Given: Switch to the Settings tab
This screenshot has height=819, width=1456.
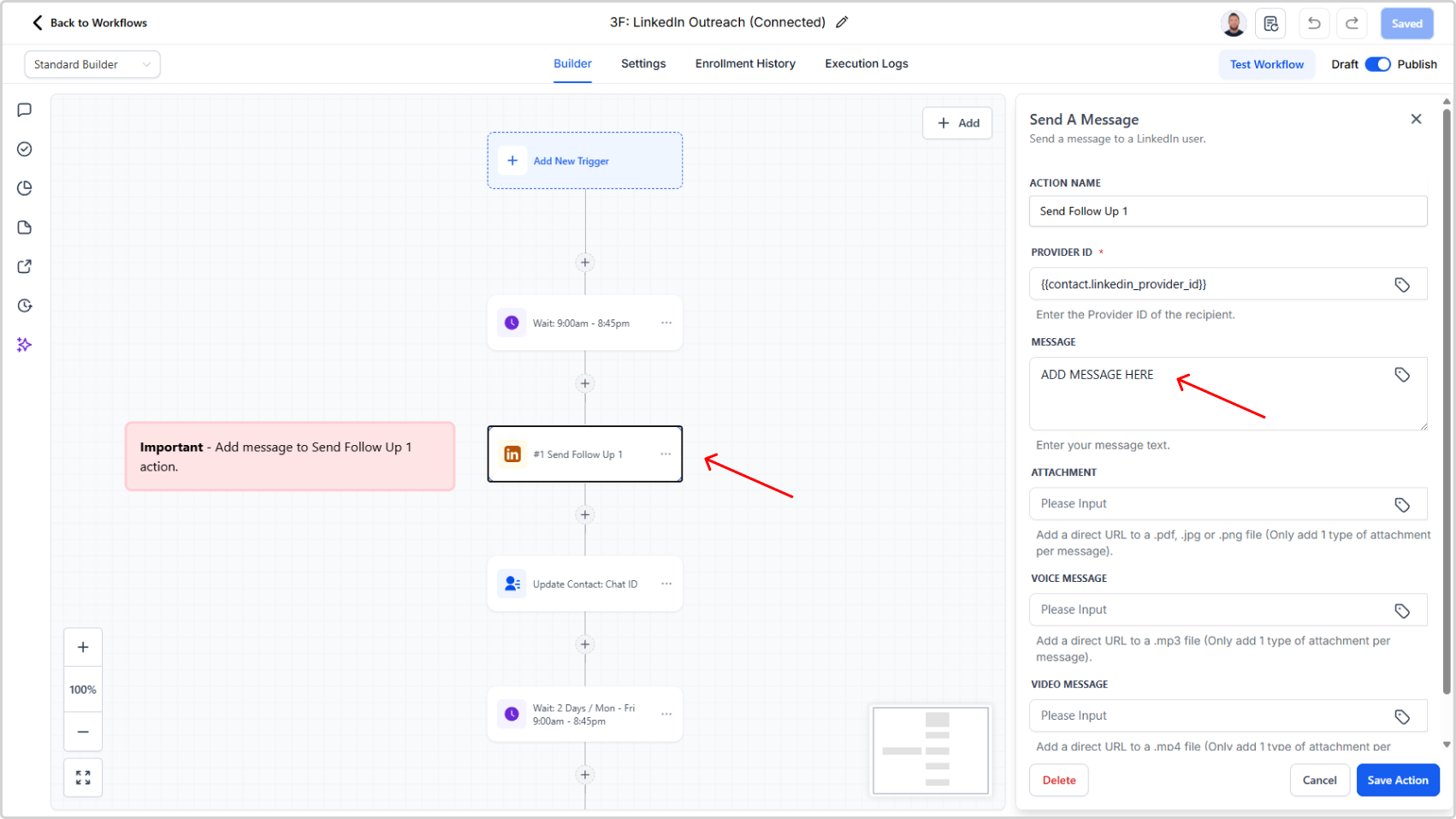Looking at the screenshot, I should pyautogui.click(x=643, y=63).
